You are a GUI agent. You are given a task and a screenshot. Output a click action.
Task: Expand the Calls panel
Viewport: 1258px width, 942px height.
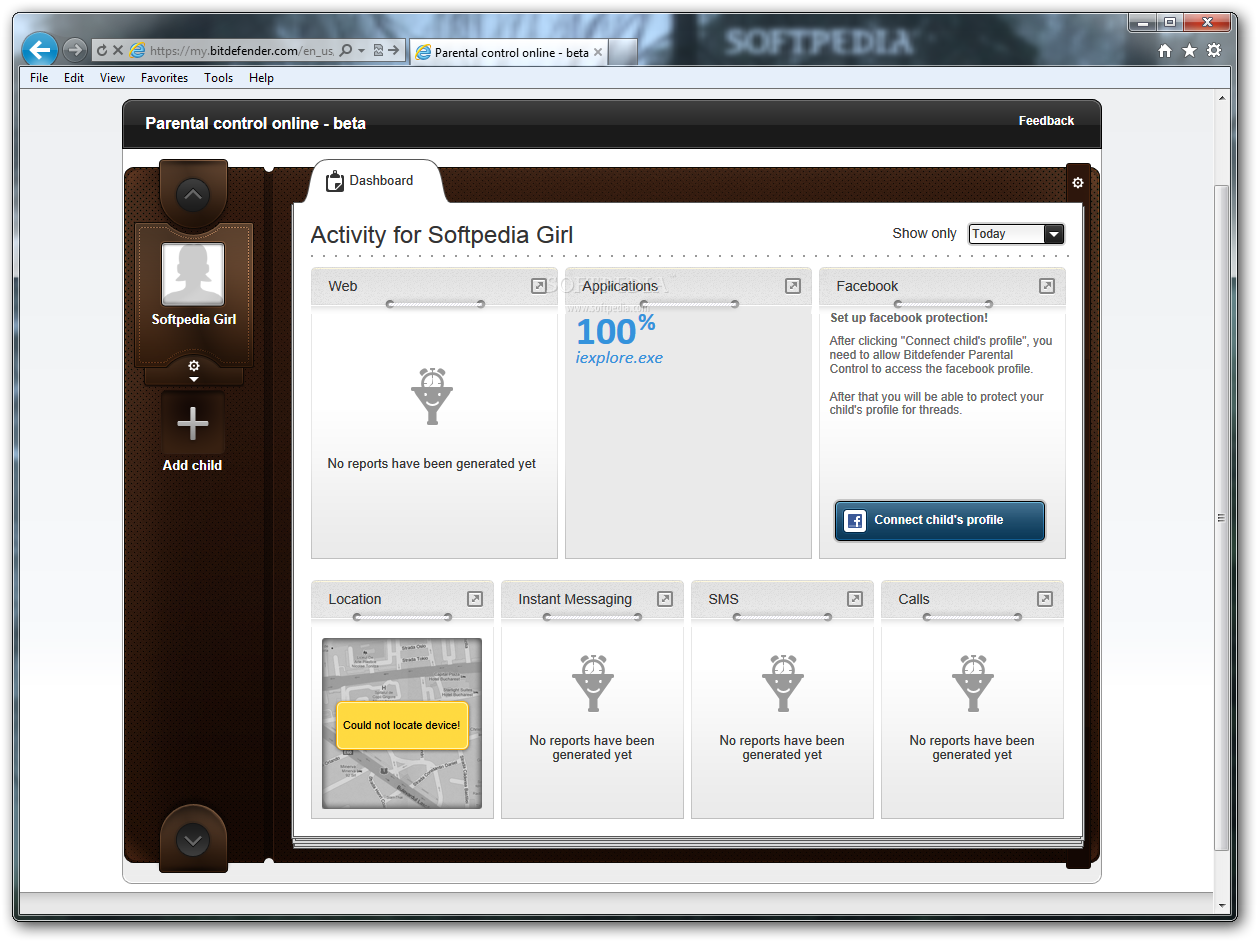tap(1045, 599)
